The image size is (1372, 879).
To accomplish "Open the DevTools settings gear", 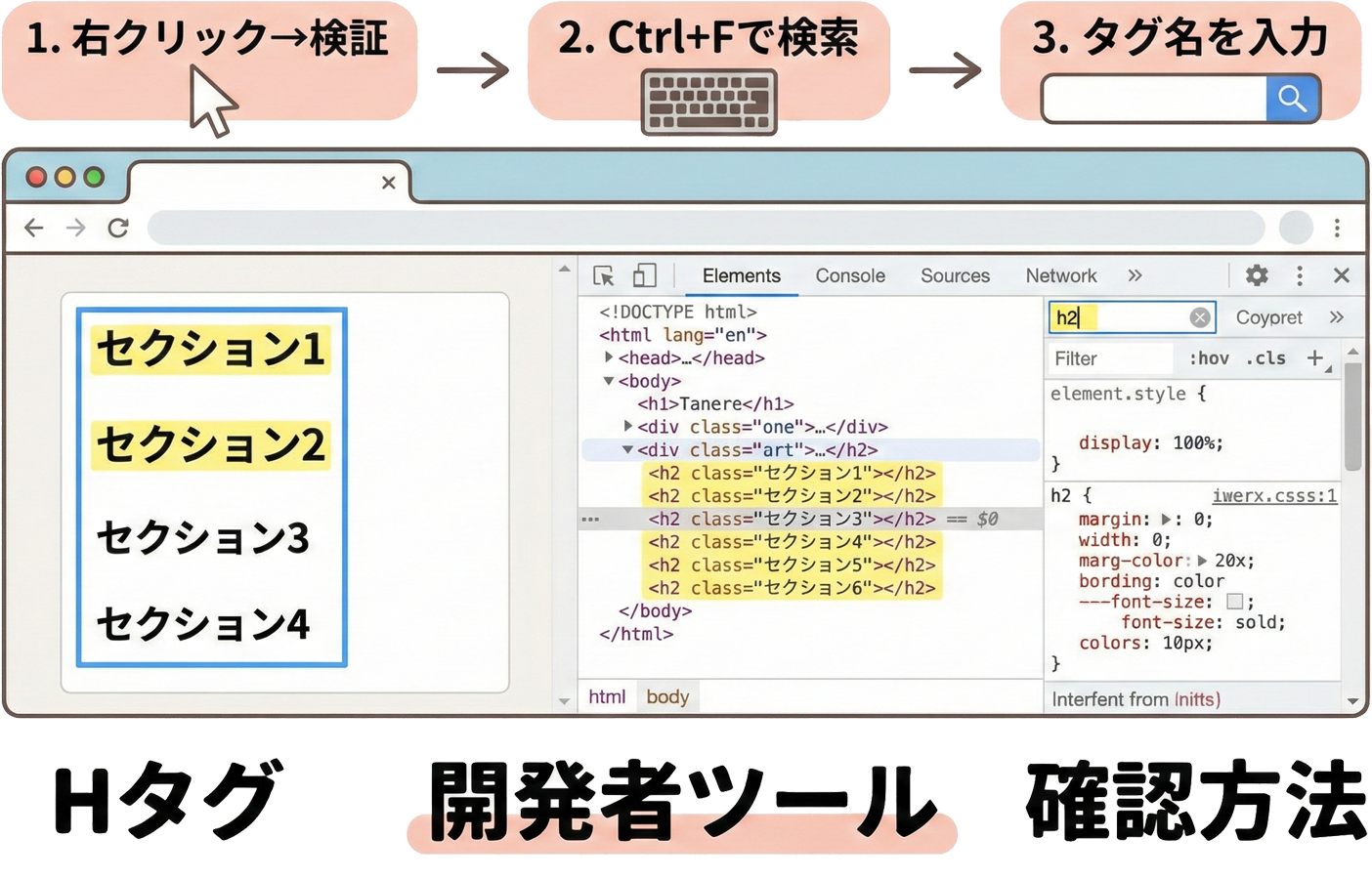I will point(1256,275).
